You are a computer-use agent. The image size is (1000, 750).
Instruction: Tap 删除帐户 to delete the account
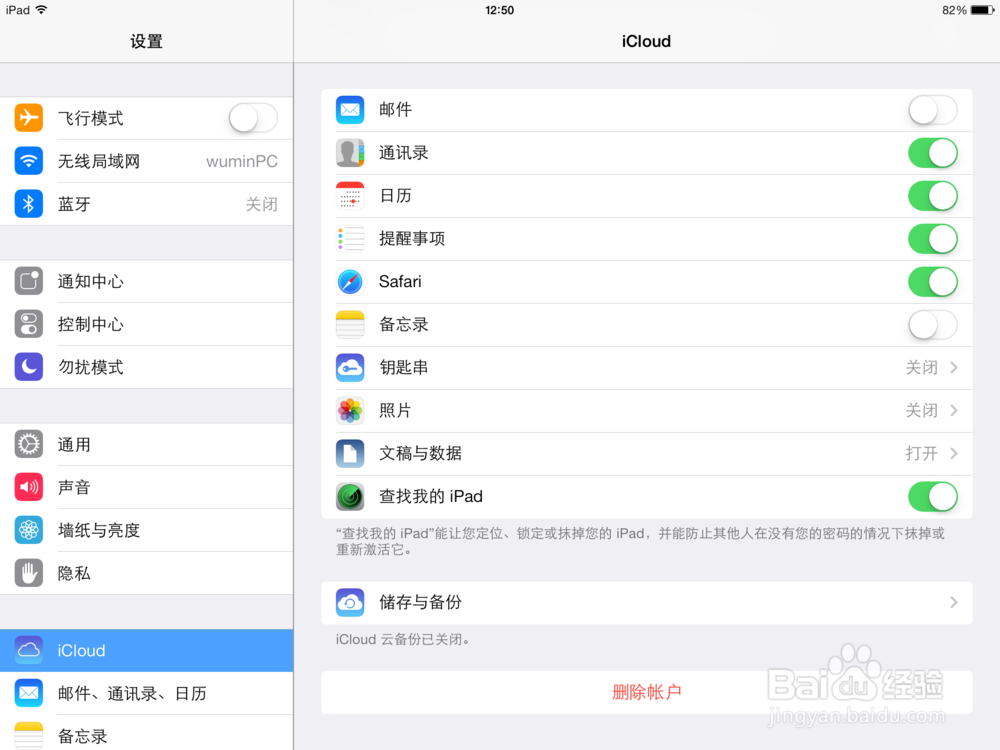click(x=646, y=691)
